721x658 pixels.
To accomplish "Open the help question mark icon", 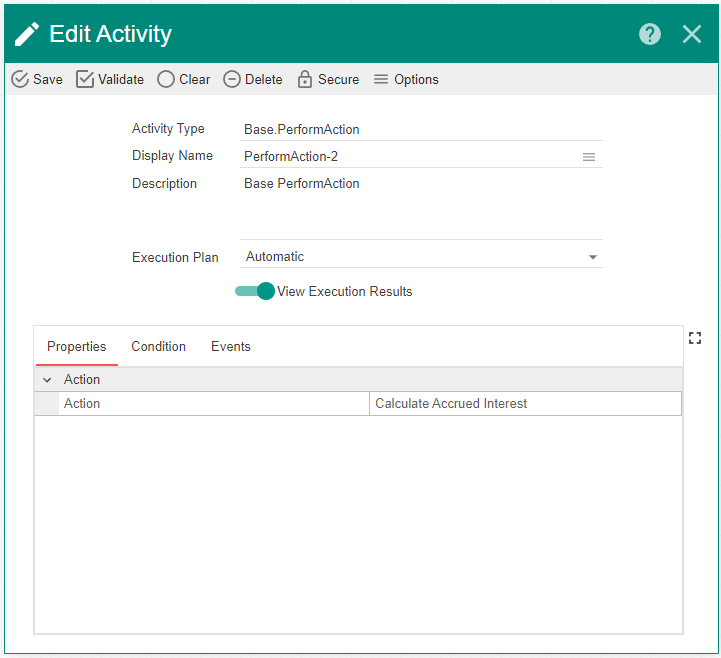I will [x=650, y=34].
